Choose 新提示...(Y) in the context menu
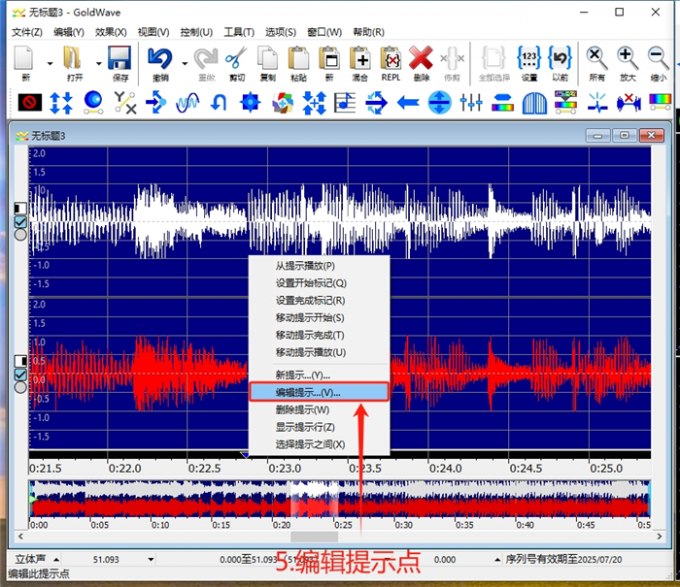The height and width of the screenshot is (587, 680). pyautogui.click(x=319, y=375)
